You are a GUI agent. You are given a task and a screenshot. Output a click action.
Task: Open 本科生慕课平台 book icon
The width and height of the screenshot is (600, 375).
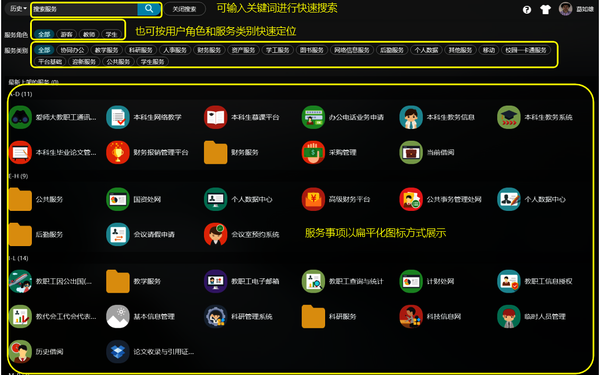pos(216,117)
